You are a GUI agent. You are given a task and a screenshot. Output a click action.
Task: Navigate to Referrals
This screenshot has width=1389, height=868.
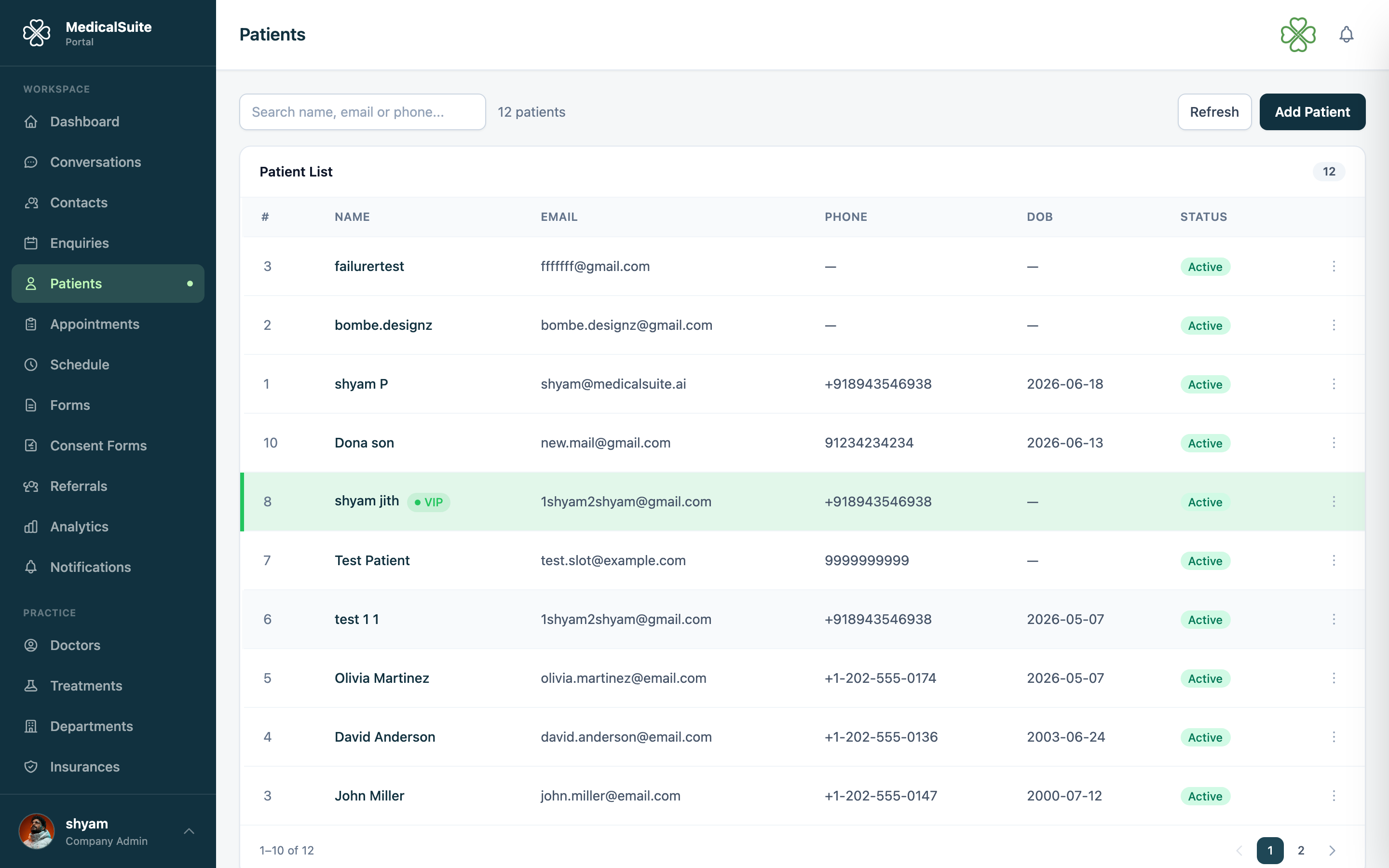pos(108,486)
